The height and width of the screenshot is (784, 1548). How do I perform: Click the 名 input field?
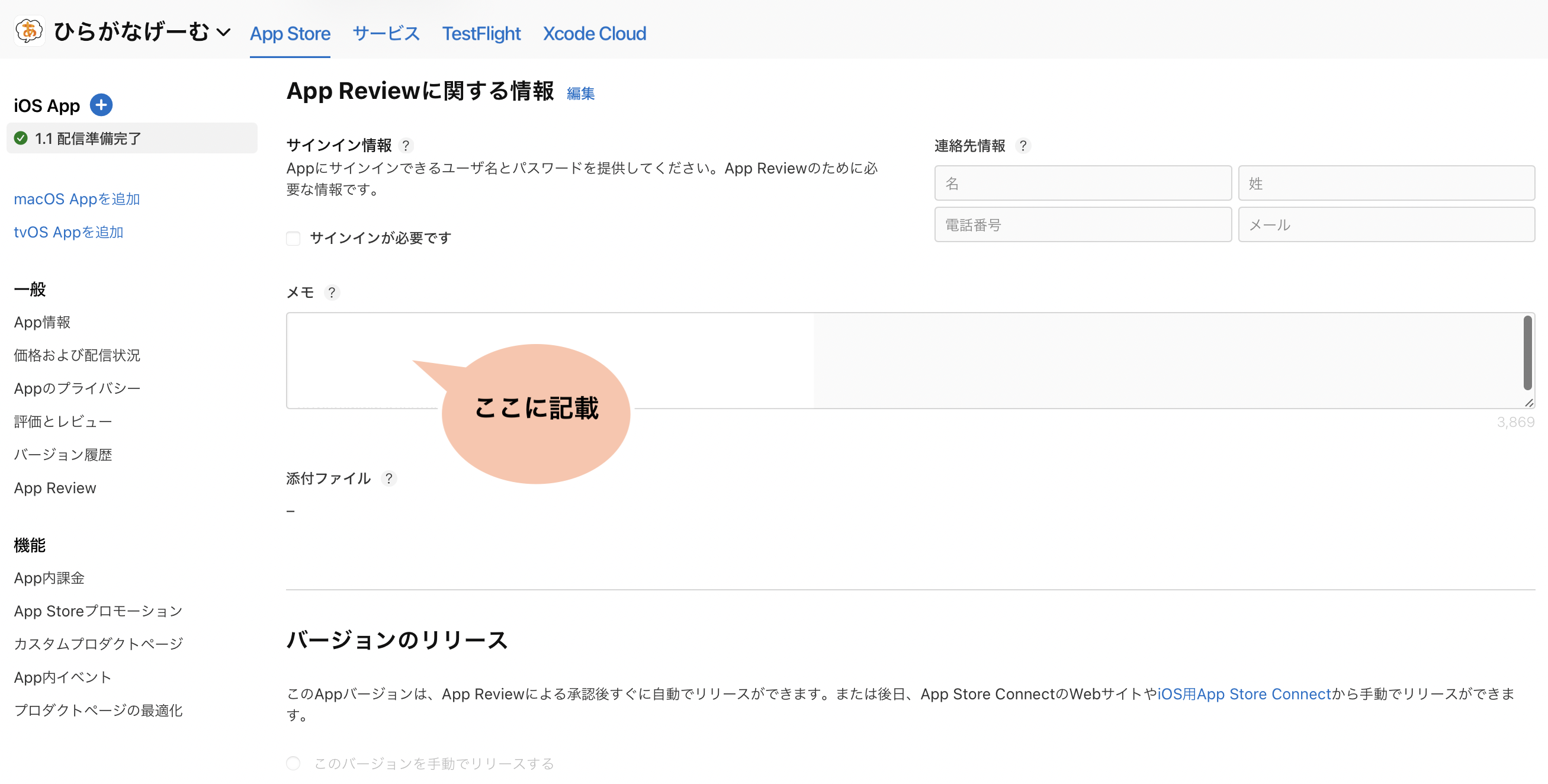coord(1083,183)
